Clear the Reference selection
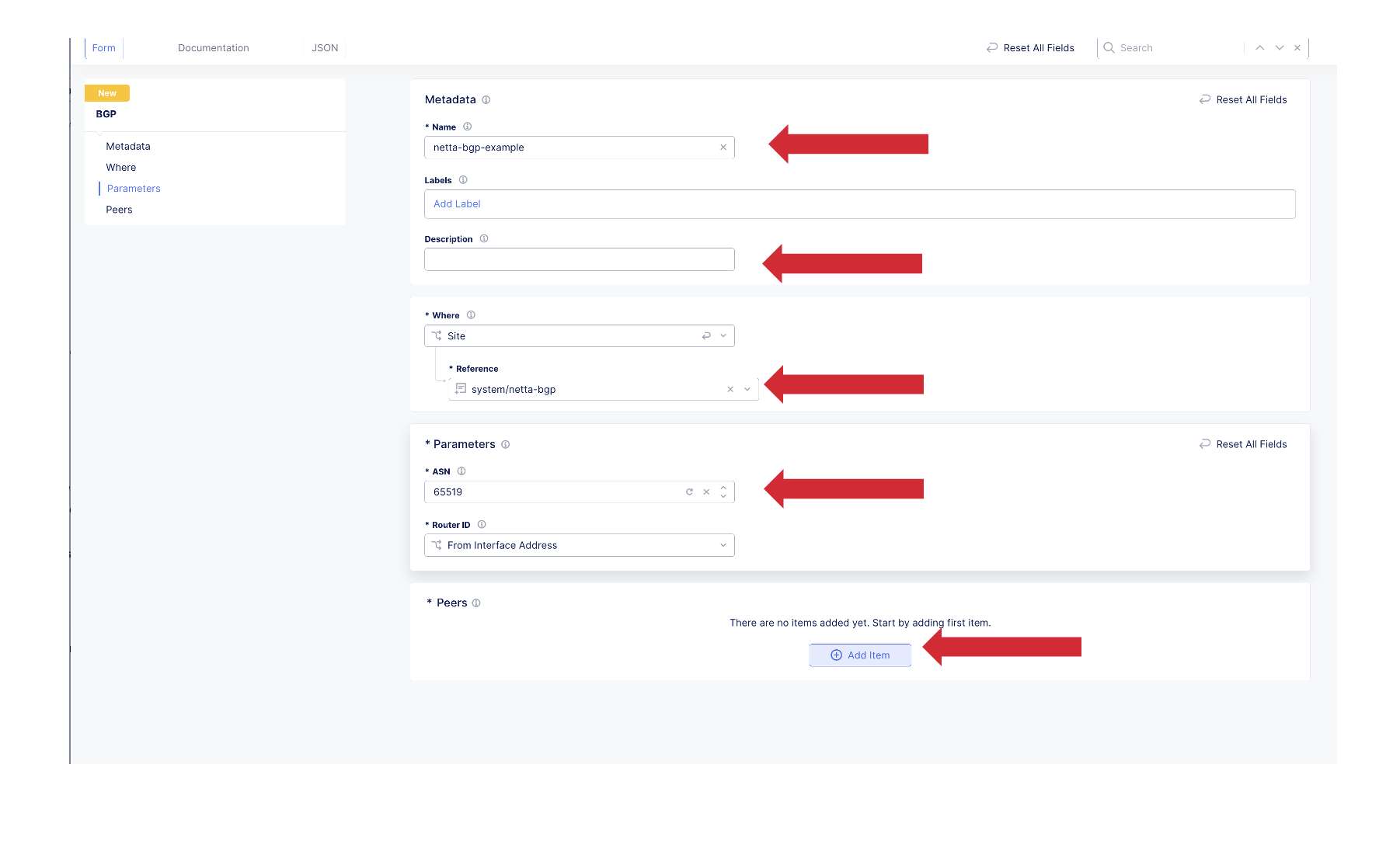 click(730, 390)
